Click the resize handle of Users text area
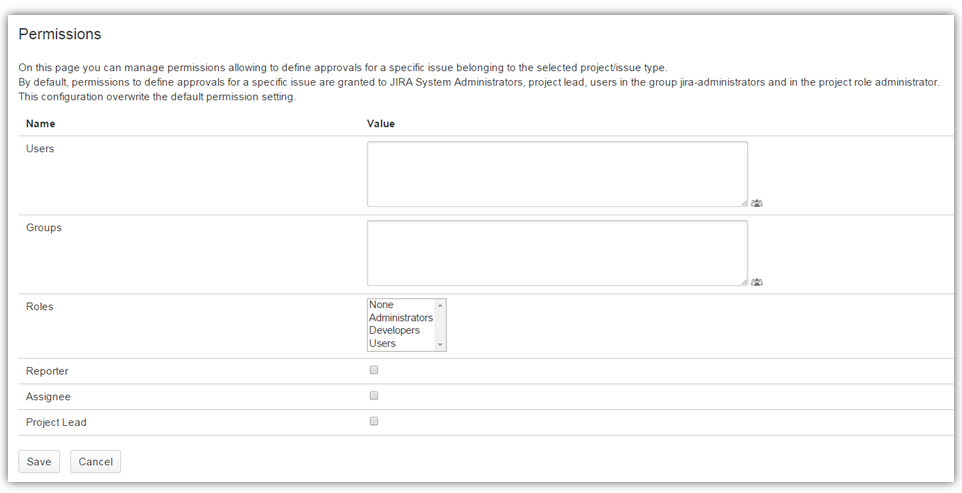Screen dimensions: 962x493 743,202
